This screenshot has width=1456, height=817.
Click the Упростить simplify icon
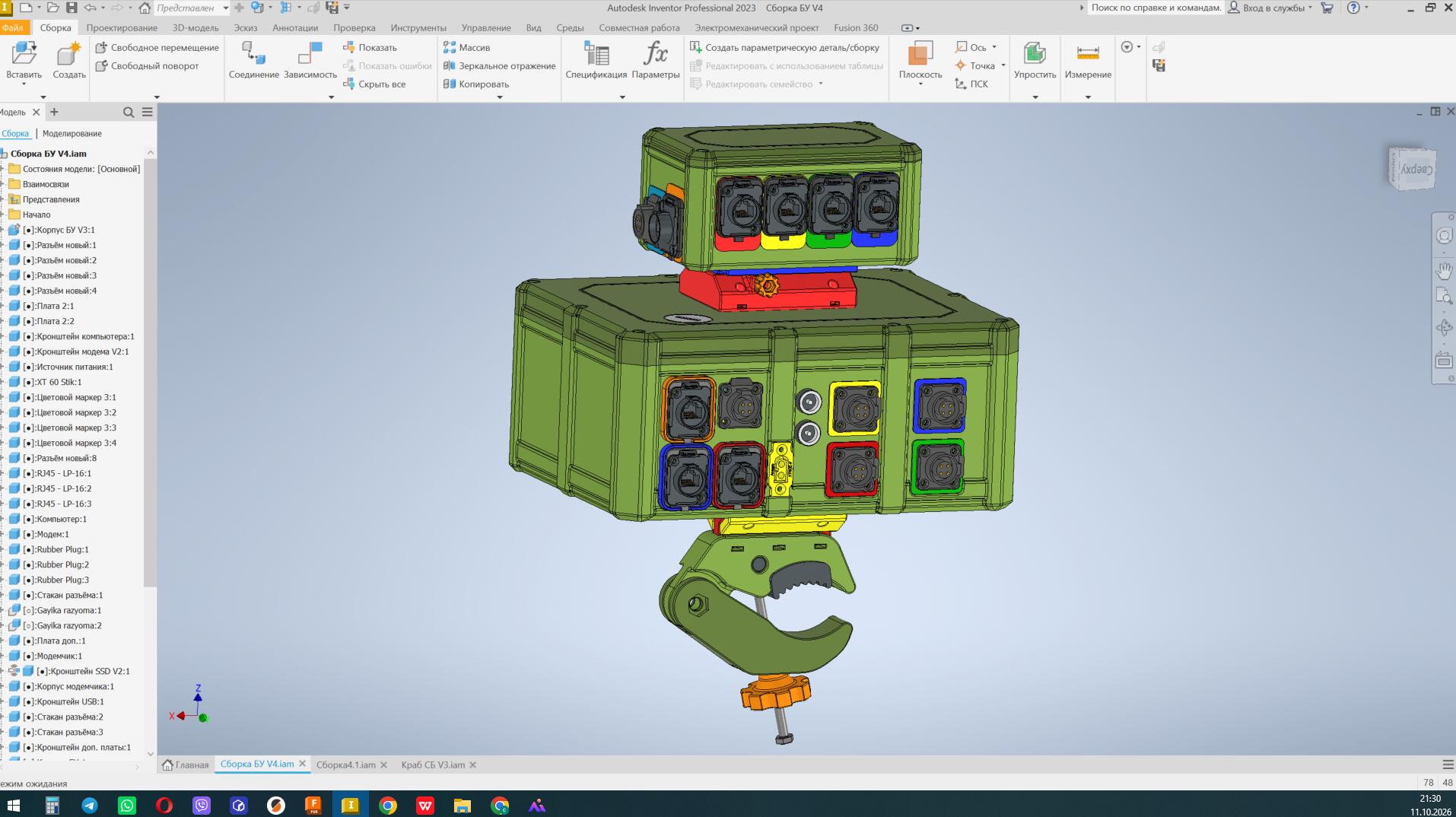click(x=1035, y=54)
